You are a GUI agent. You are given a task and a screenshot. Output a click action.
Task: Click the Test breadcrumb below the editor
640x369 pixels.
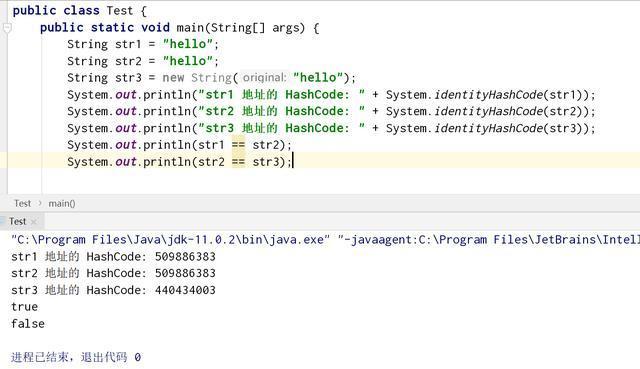(x=22, y=203)
